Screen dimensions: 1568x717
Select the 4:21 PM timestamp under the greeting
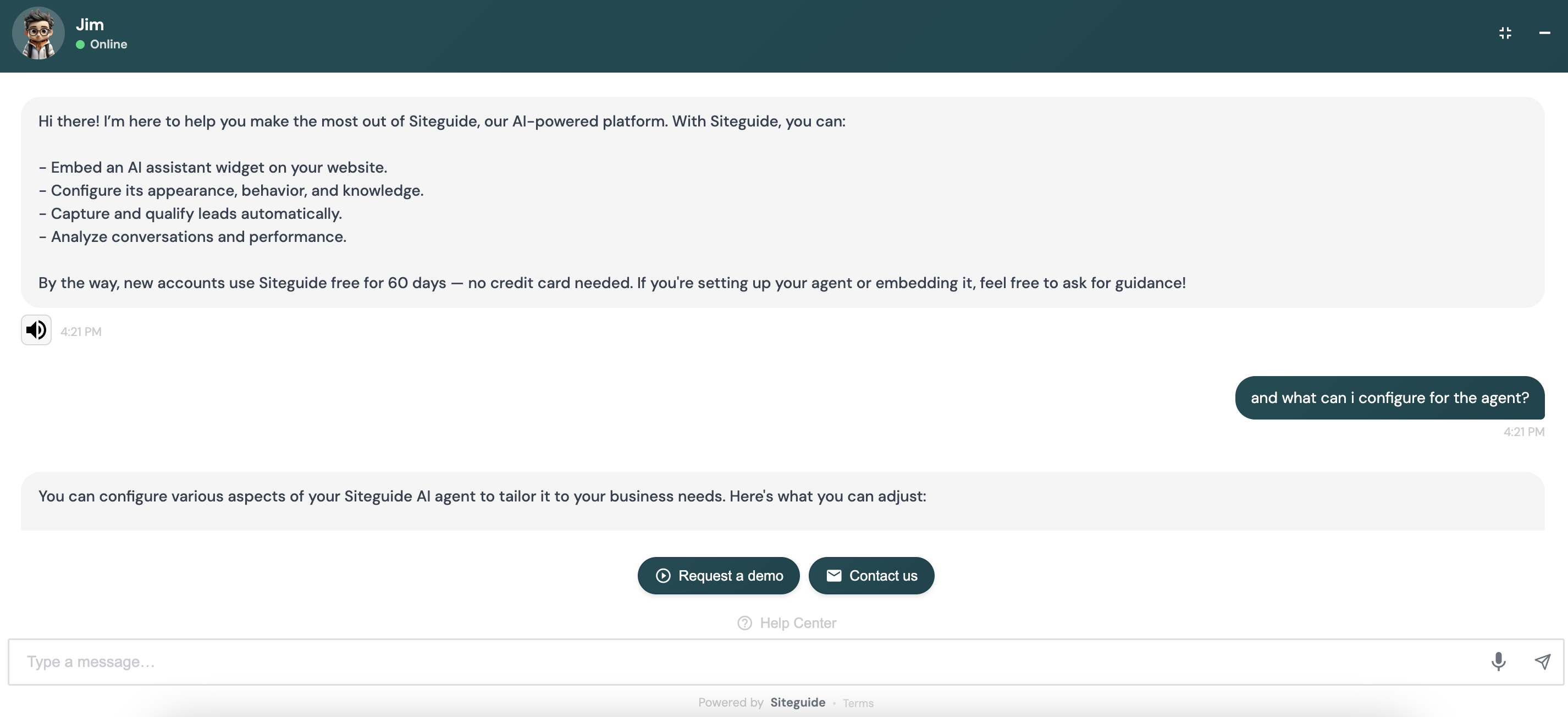click(81, 331)
